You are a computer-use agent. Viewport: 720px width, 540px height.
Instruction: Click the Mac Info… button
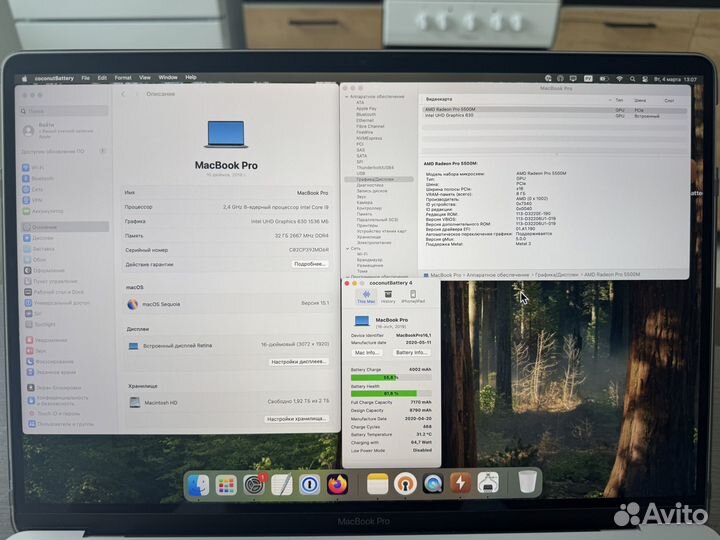(367, 353)
